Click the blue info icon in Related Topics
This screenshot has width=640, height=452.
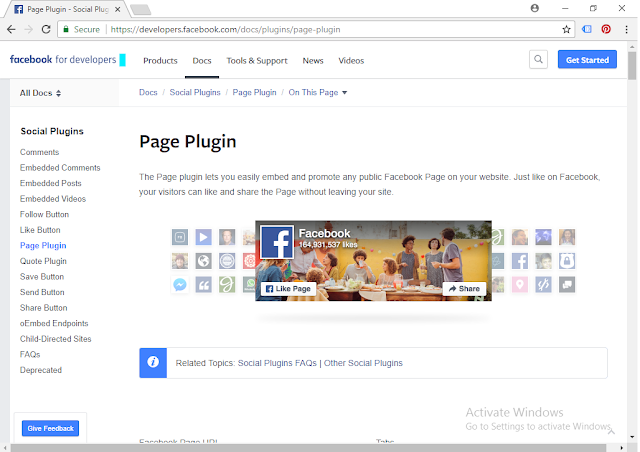point(153,363)
